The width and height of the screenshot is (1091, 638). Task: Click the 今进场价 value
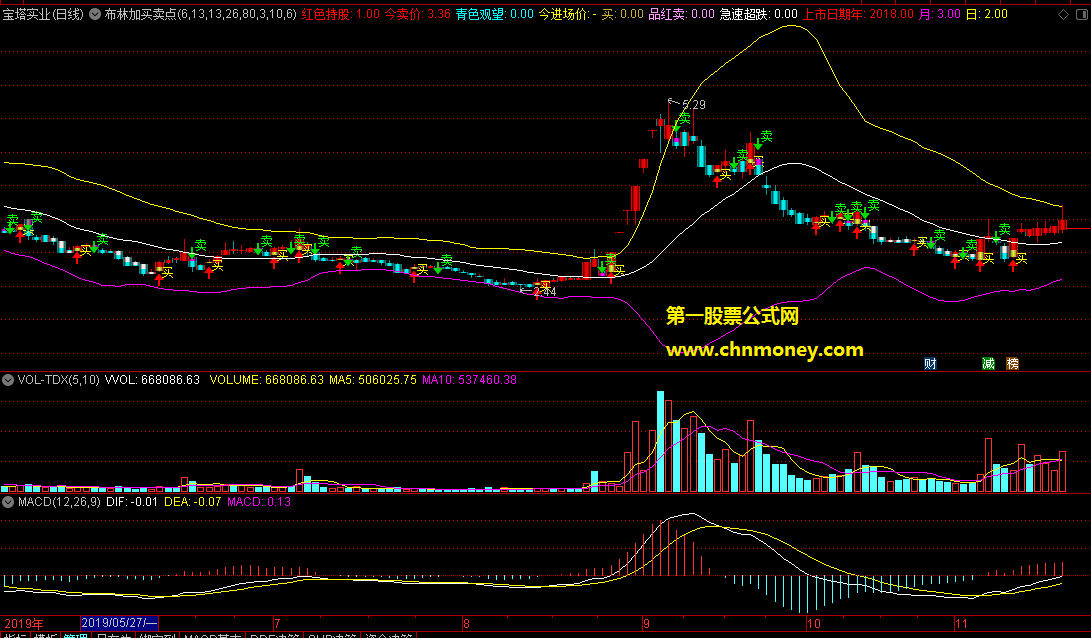point(567,14)
